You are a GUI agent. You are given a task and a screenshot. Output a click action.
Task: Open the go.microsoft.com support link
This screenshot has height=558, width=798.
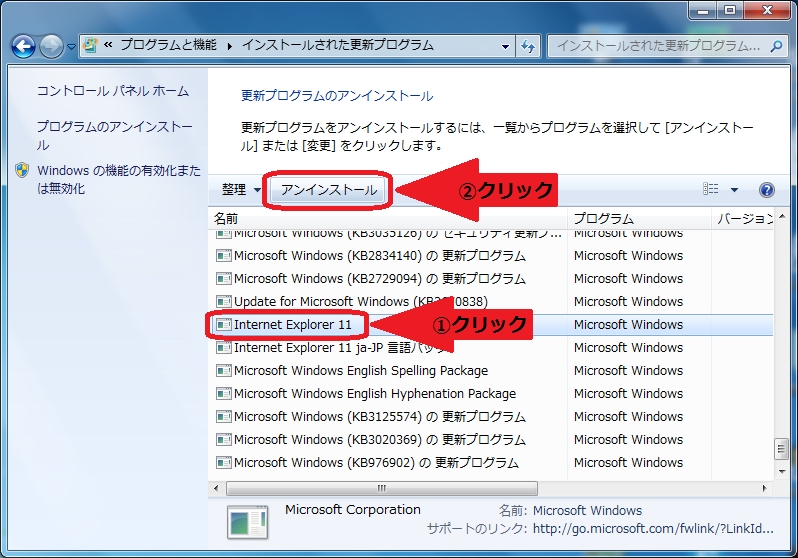(653, 529)
